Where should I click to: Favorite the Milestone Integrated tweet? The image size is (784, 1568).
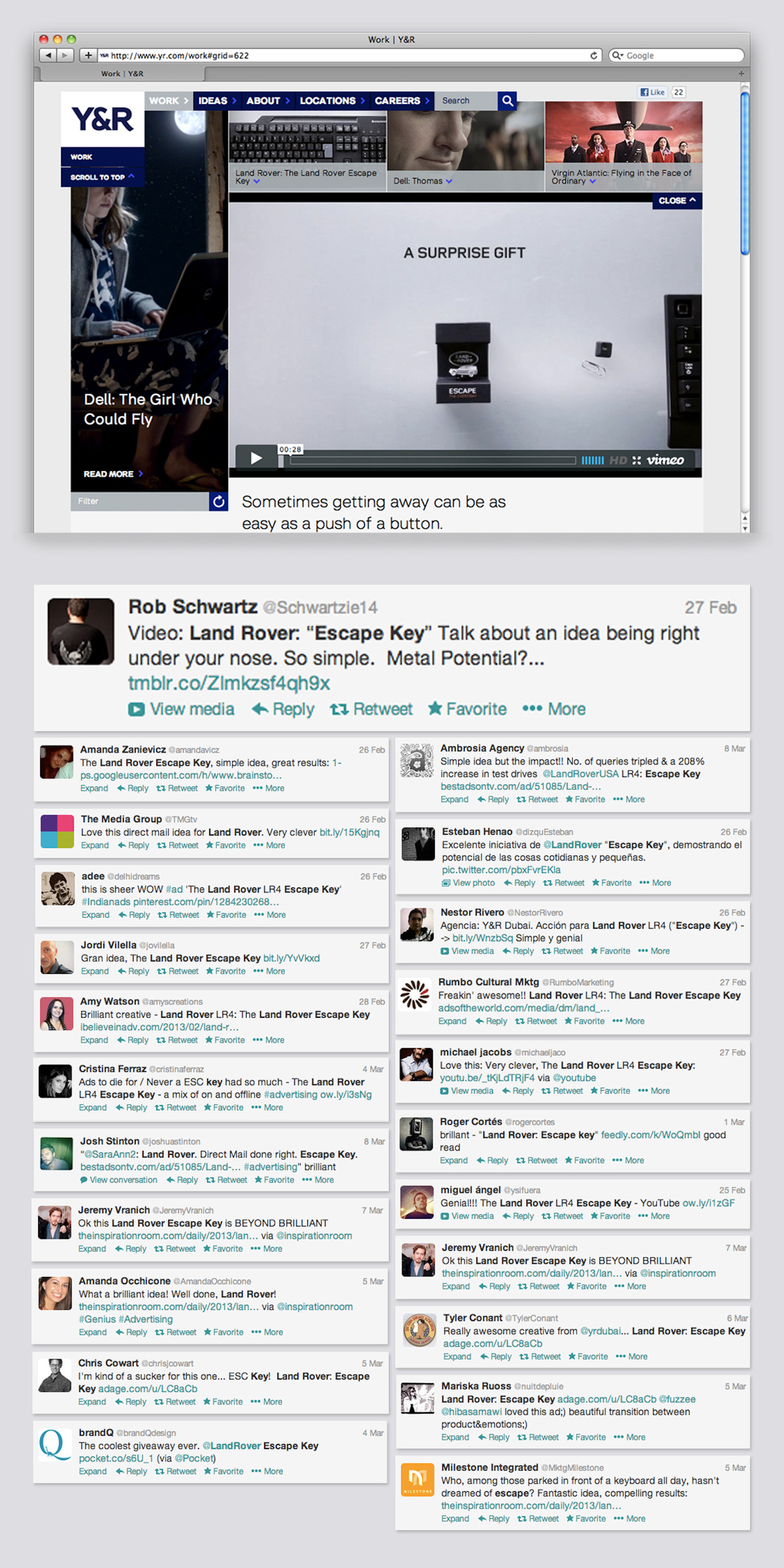click(x=586, y=1519)
